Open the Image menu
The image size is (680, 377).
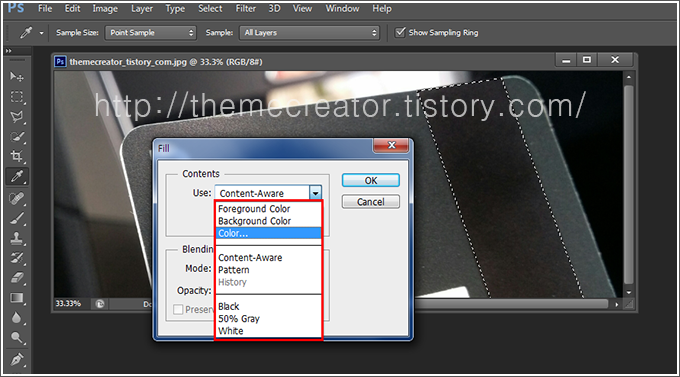105,9
